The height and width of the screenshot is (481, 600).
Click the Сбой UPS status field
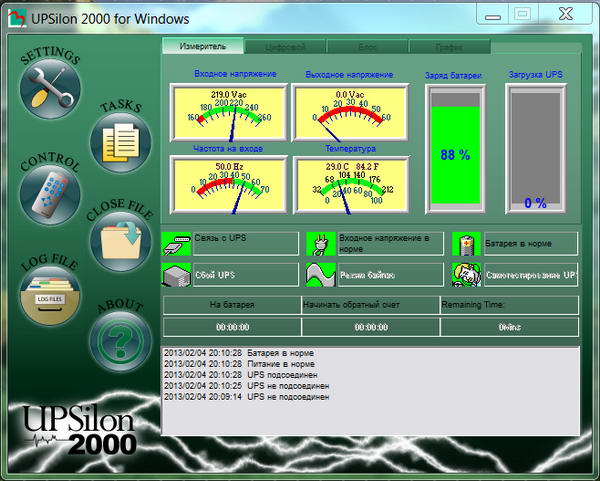pyautogui.click(x=246, y=274)
